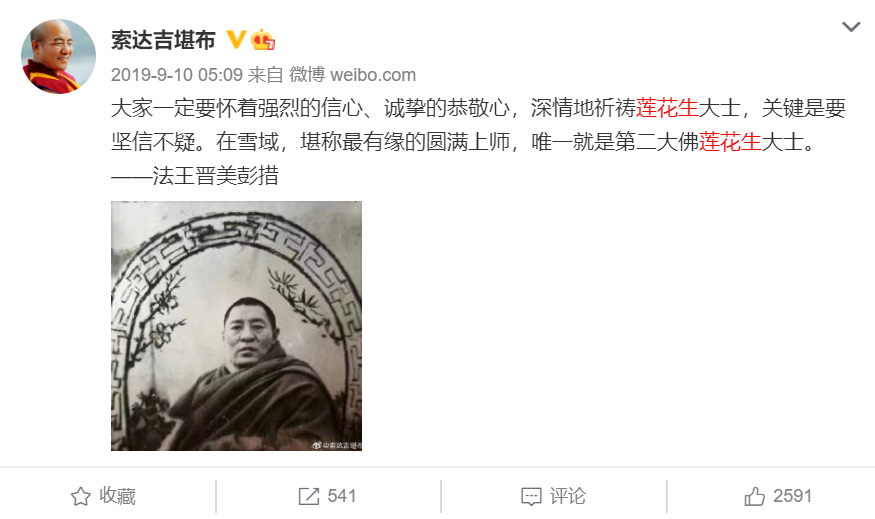Click the thumbs-up like icon
This screenshot has width=875, height=519.
click(x=754, y=496)
